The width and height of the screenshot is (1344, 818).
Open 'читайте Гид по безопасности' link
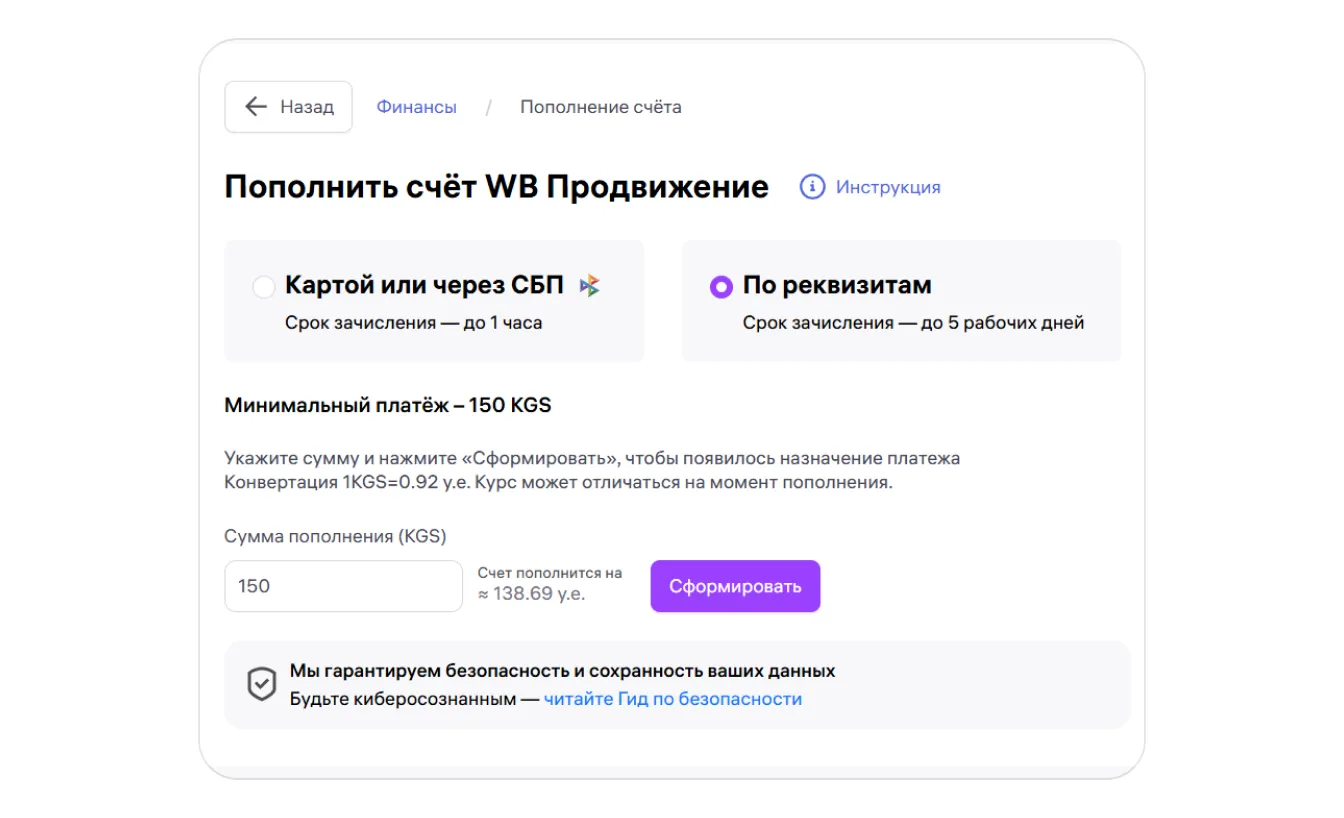[672, 699]
